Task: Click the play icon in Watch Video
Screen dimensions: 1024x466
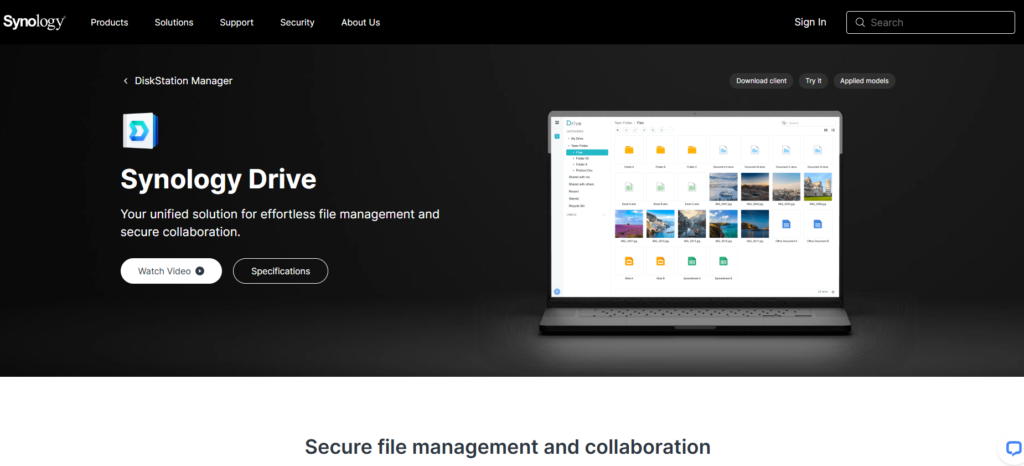Action: [x=200, y=271]
